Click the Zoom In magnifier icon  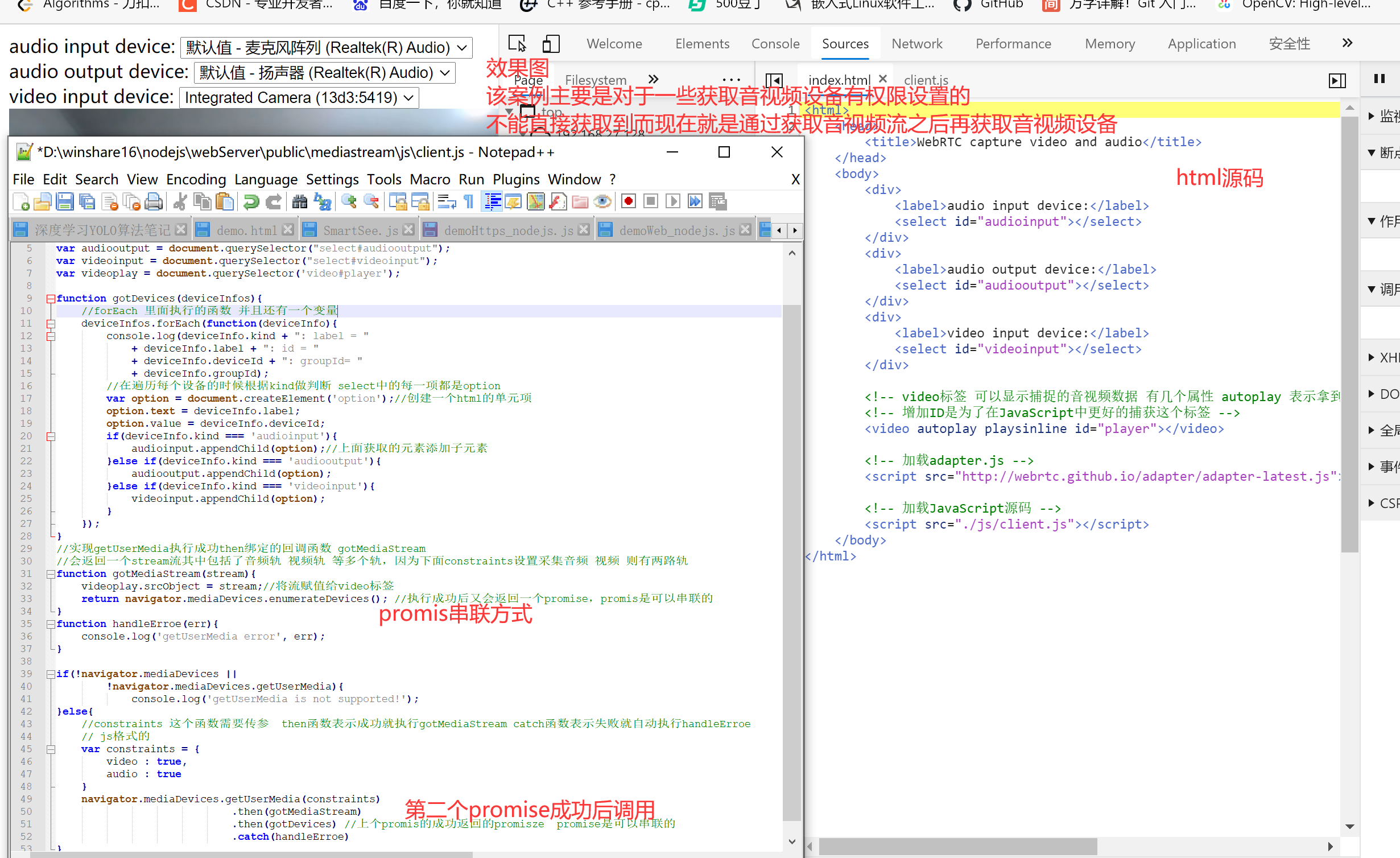[x=349, y=201]
